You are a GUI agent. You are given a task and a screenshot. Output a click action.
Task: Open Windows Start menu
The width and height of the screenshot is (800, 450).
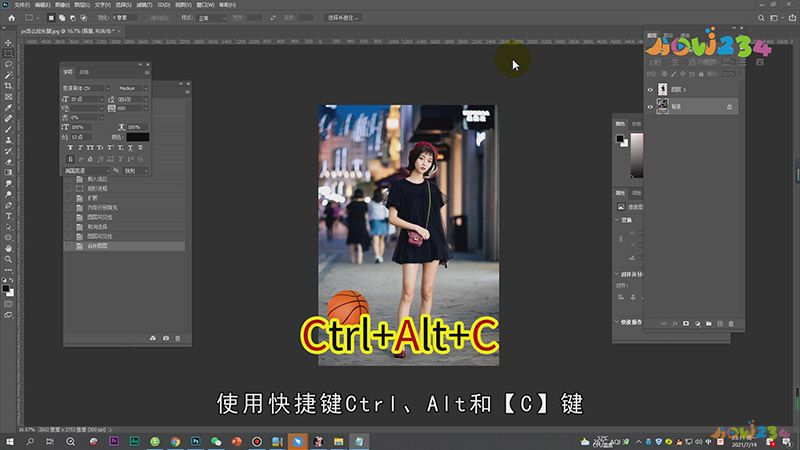9,442
